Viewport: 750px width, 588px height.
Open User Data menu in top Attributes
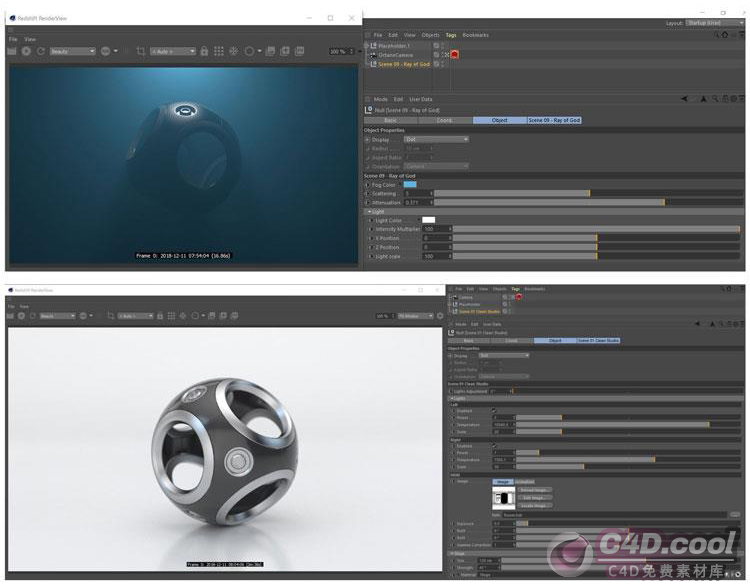pos(421,99)
